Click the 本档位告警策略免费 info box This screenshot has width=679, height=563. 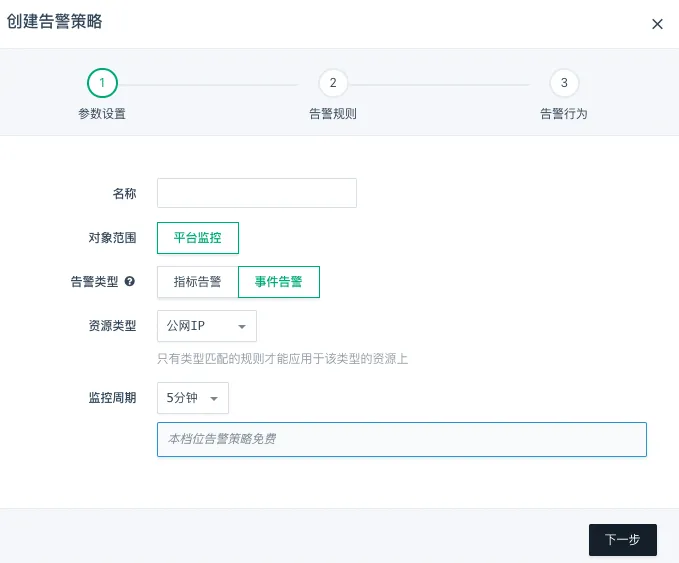tap(401, 439)
